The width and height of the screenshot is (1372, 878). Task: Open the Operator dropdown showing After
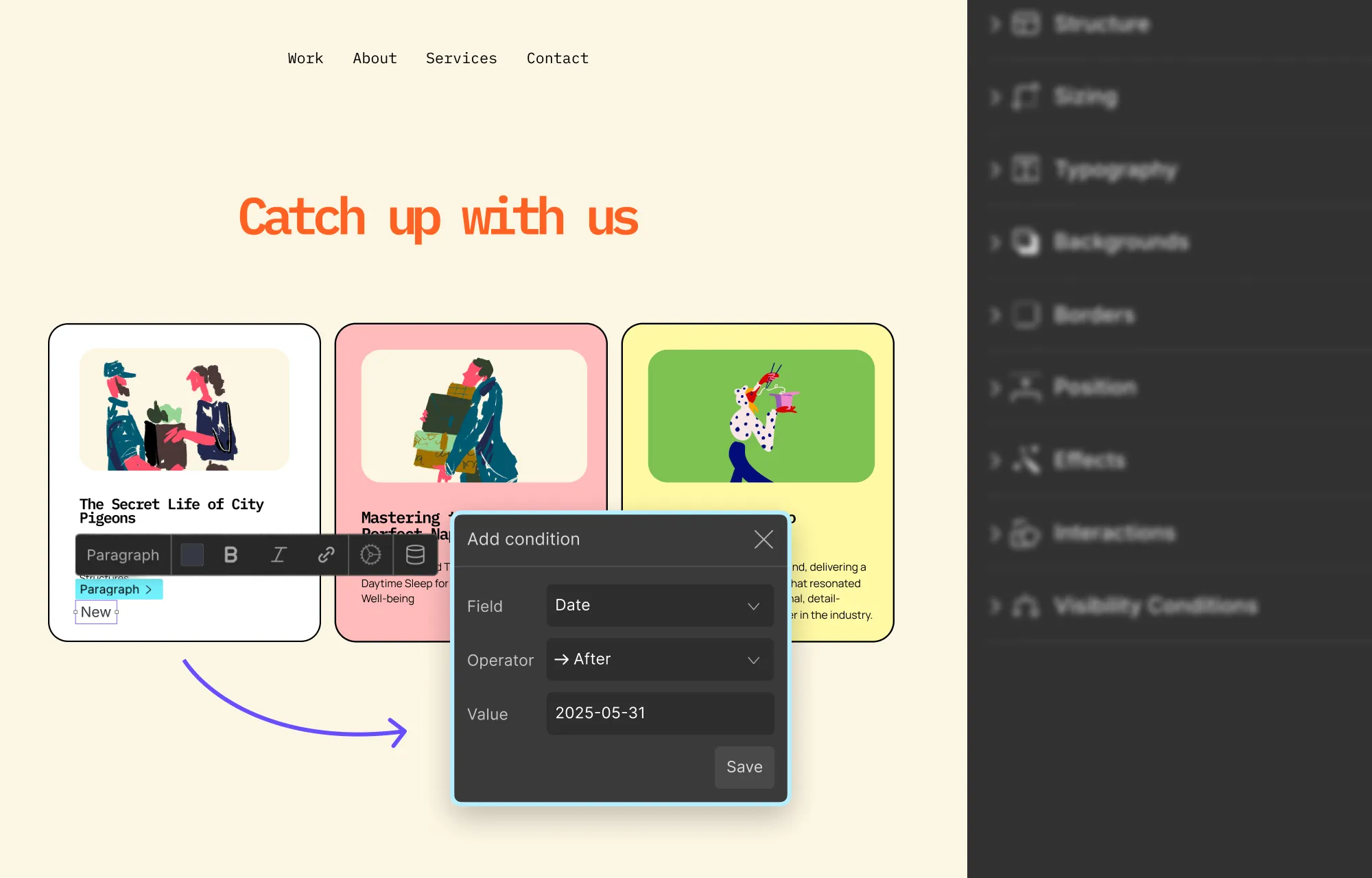pos(660,659)
